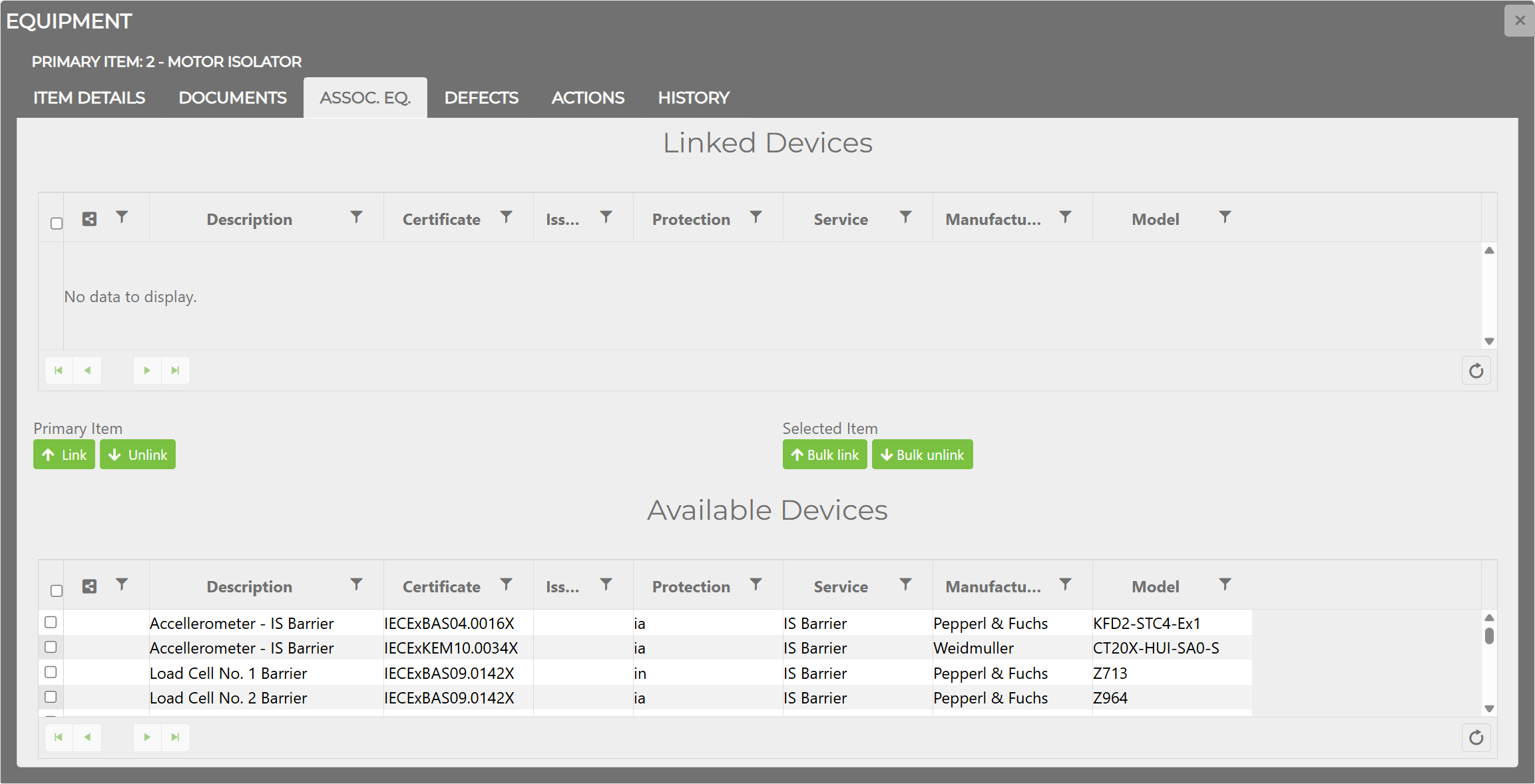Go to previous page of Available Devices

click(87, 737)
